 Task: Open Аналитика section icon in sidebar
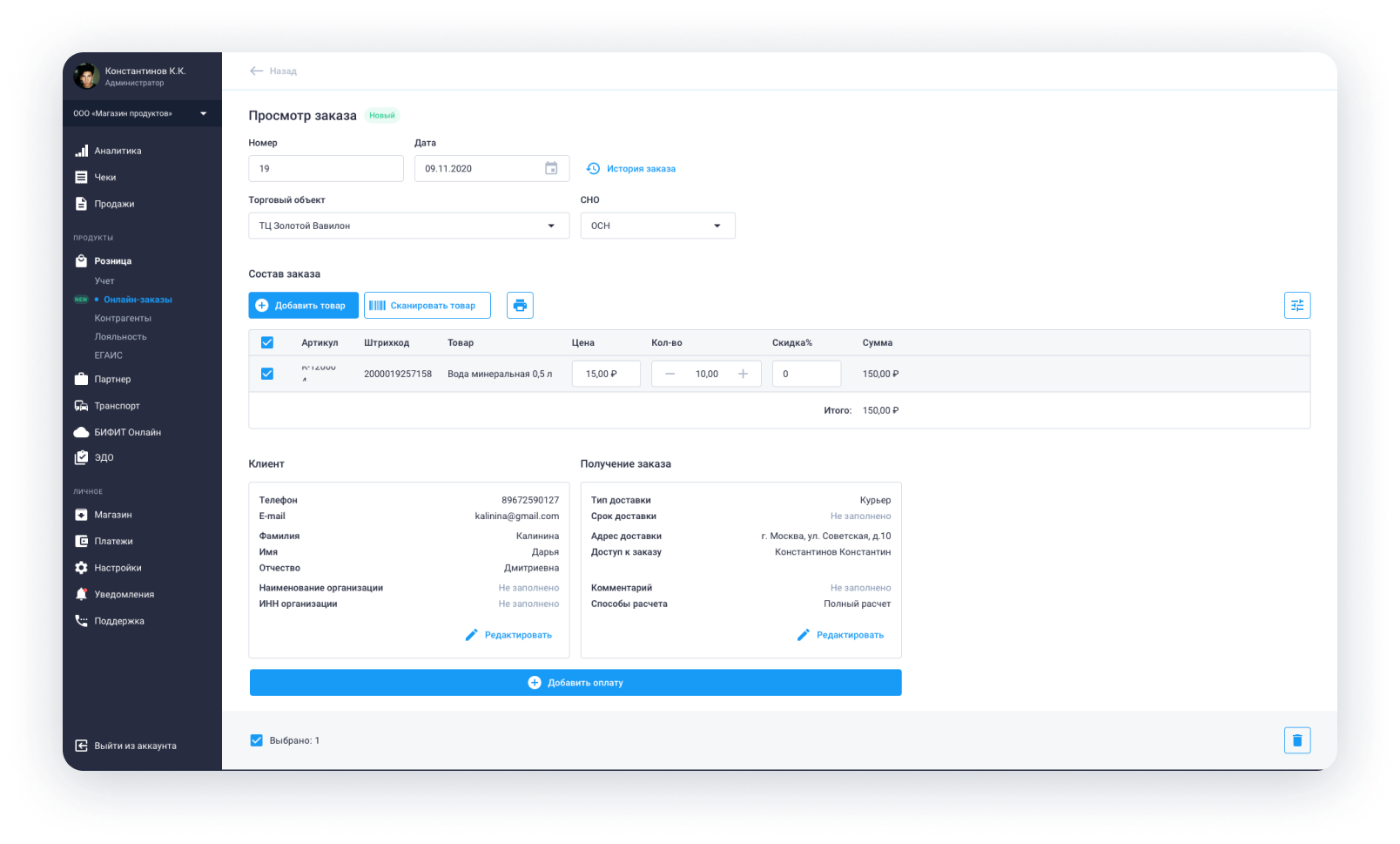(x=81, y=151)
